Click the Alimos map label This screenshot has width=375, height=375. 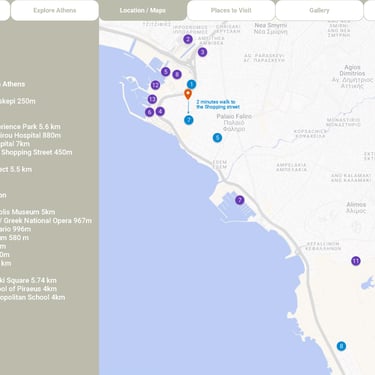pyautogui.click(x=356, y=207)
